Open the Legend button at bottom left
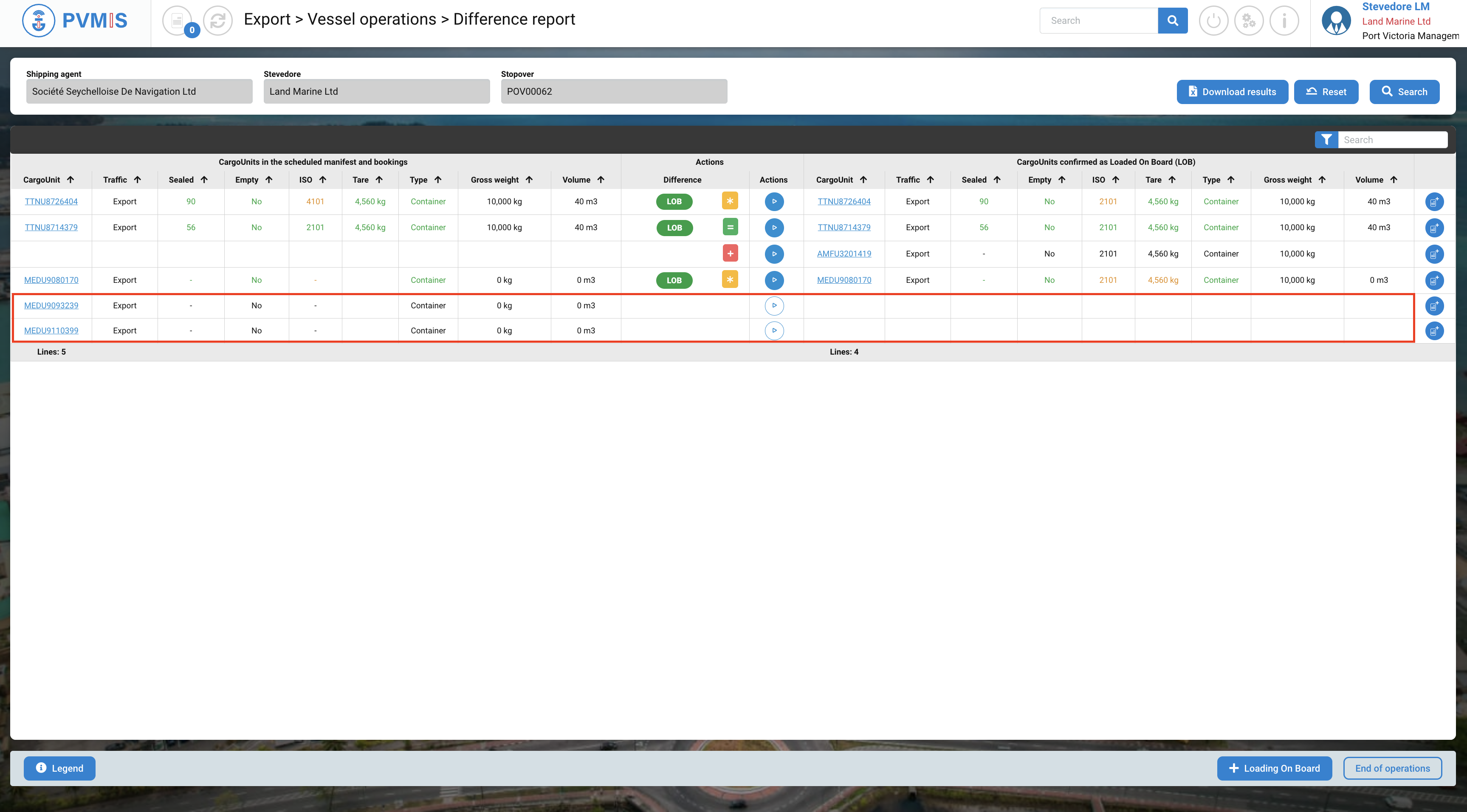 pos(59,768)
